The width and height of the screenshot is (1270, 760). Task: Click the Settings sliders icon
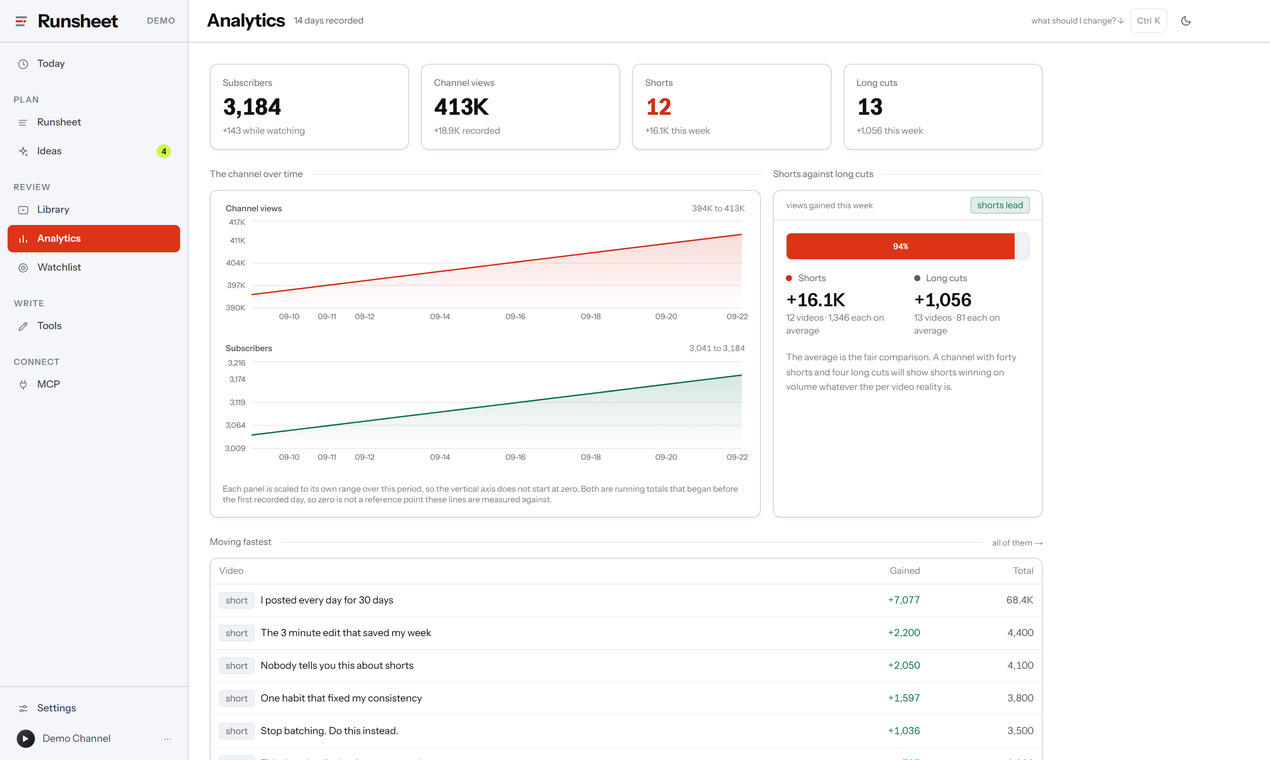pyautogui.click(x=23, y=708)
